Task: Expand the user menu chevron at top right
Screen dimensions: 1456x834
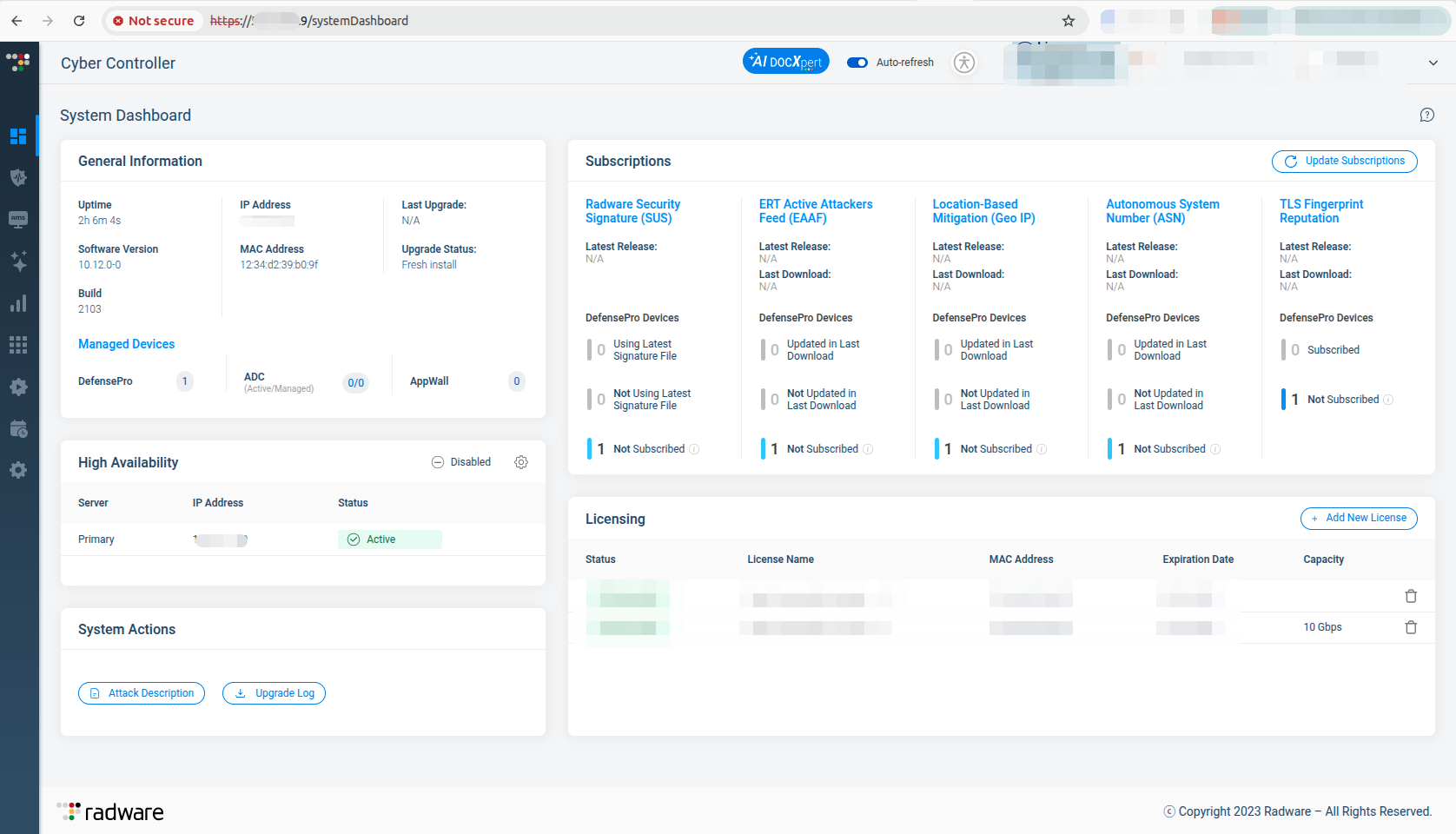Action: click(1433, 63)
